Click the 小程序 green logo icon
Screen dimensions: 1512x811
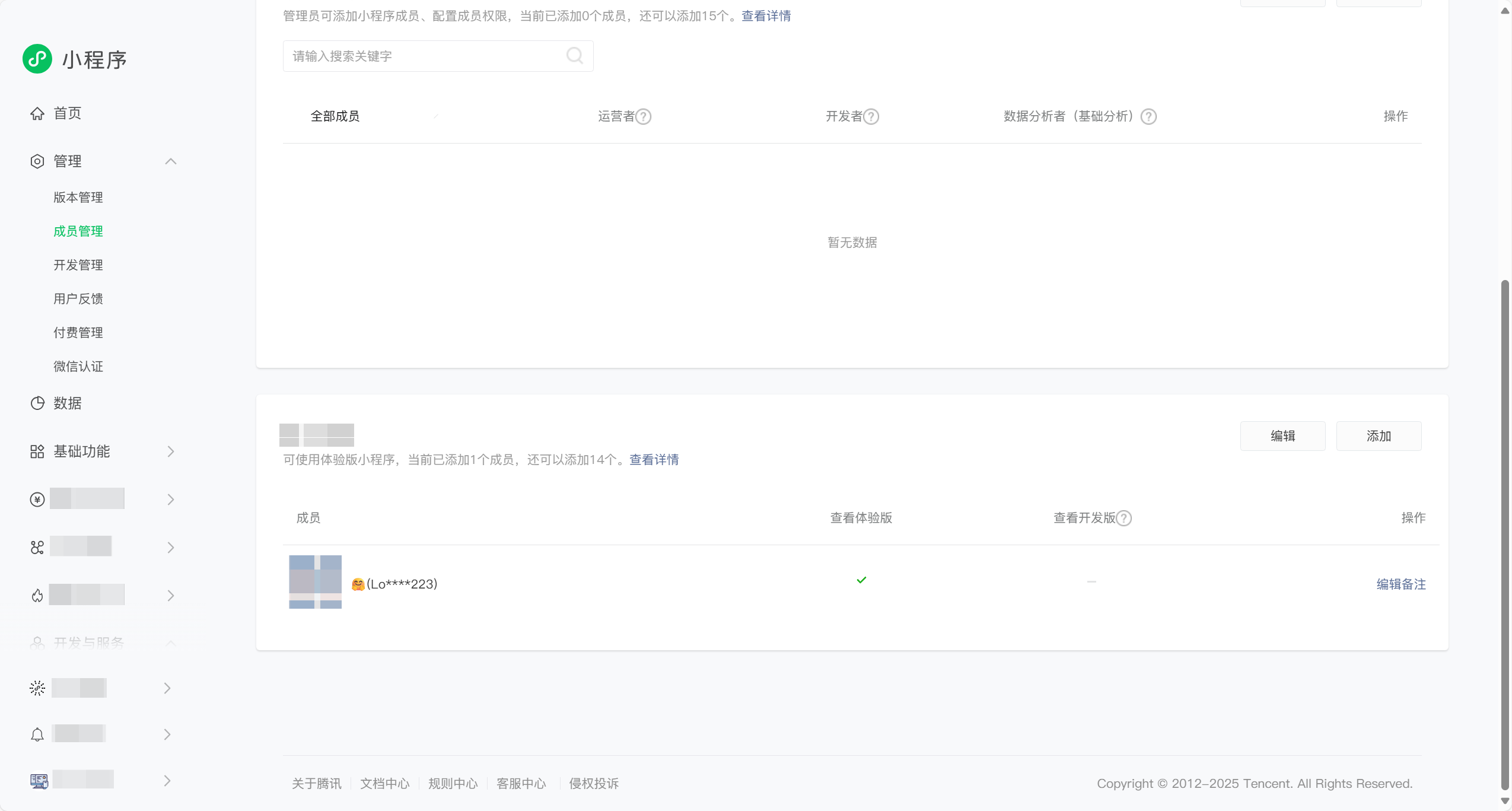[x=37, y=59]
